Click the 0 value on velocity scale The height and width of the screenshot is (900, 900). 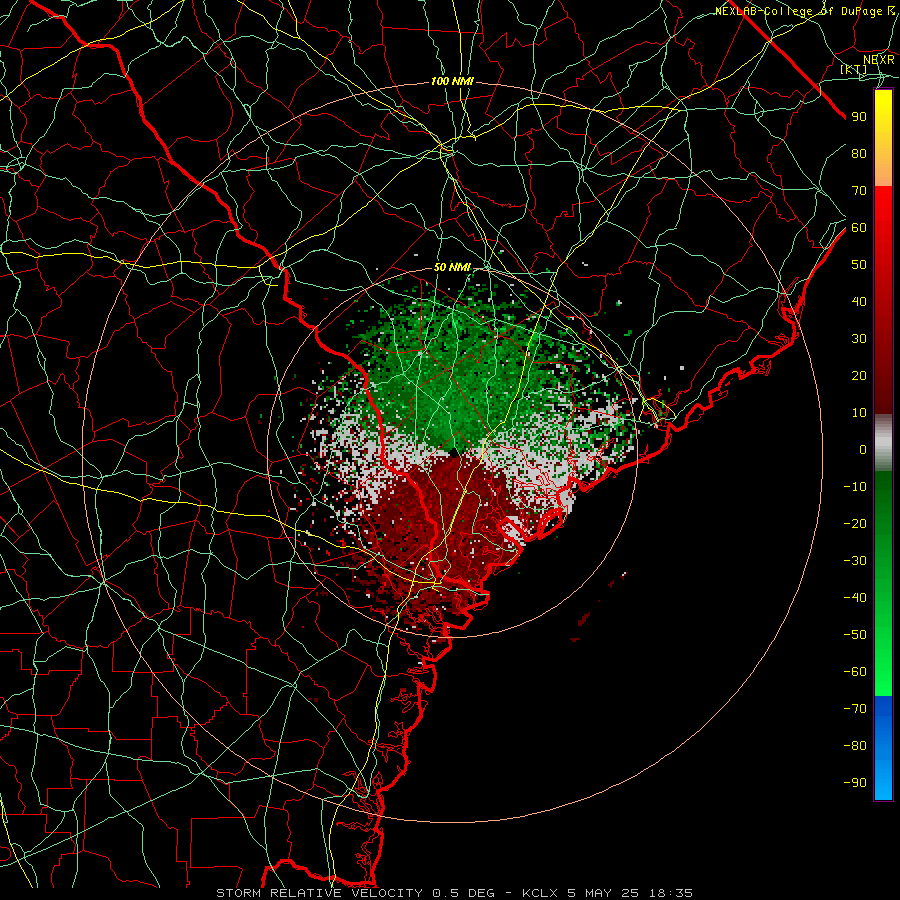[x=863, y=449]
